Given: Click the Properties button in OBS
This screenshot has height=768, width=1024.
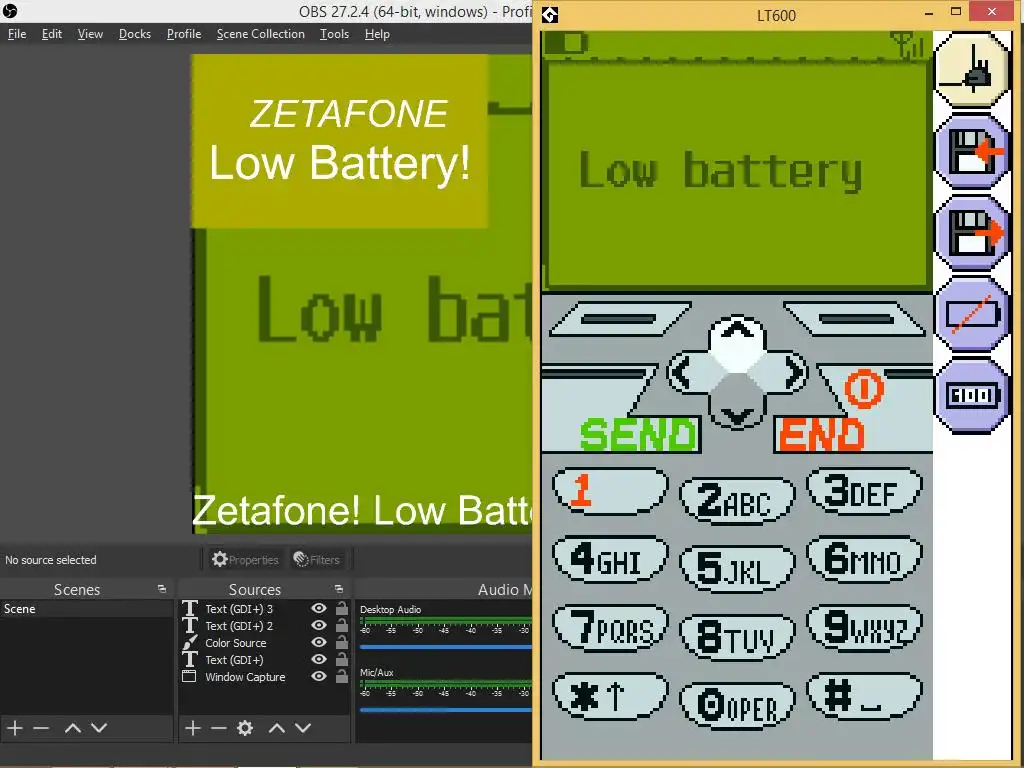Looking at the screenshot, I should (x=245, y=560).
